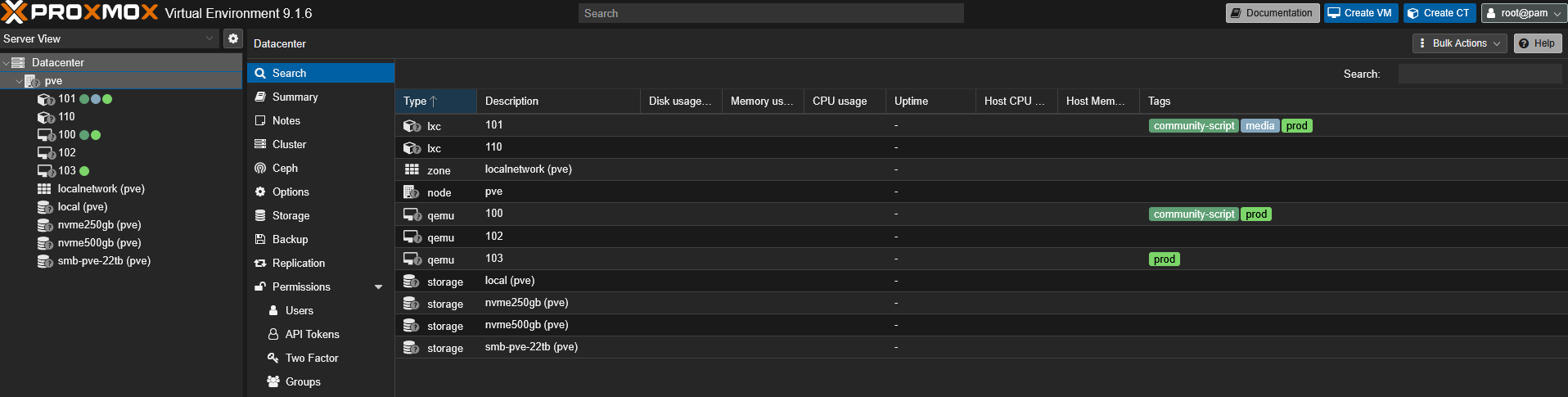The height and width of the screenshot is (397, 1568).
Task: Sort by the Disk usage column header
Action: click(681, 101)
